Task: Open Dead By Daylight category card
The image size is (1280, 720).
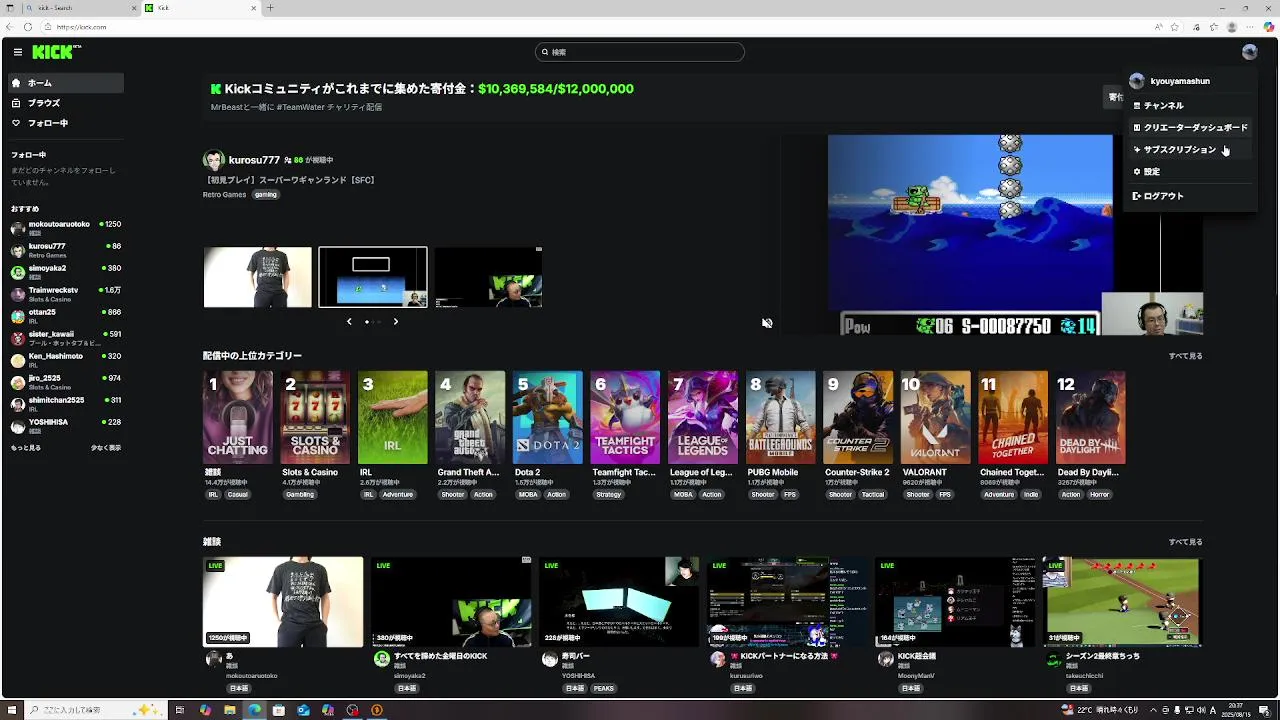Action: click(x=1090, y=417)
